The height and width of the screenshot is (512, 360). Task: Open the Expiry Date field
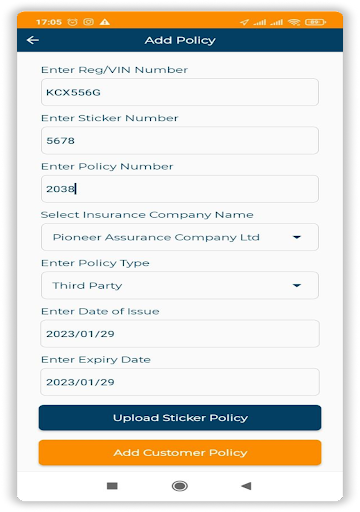click(180, 382)
